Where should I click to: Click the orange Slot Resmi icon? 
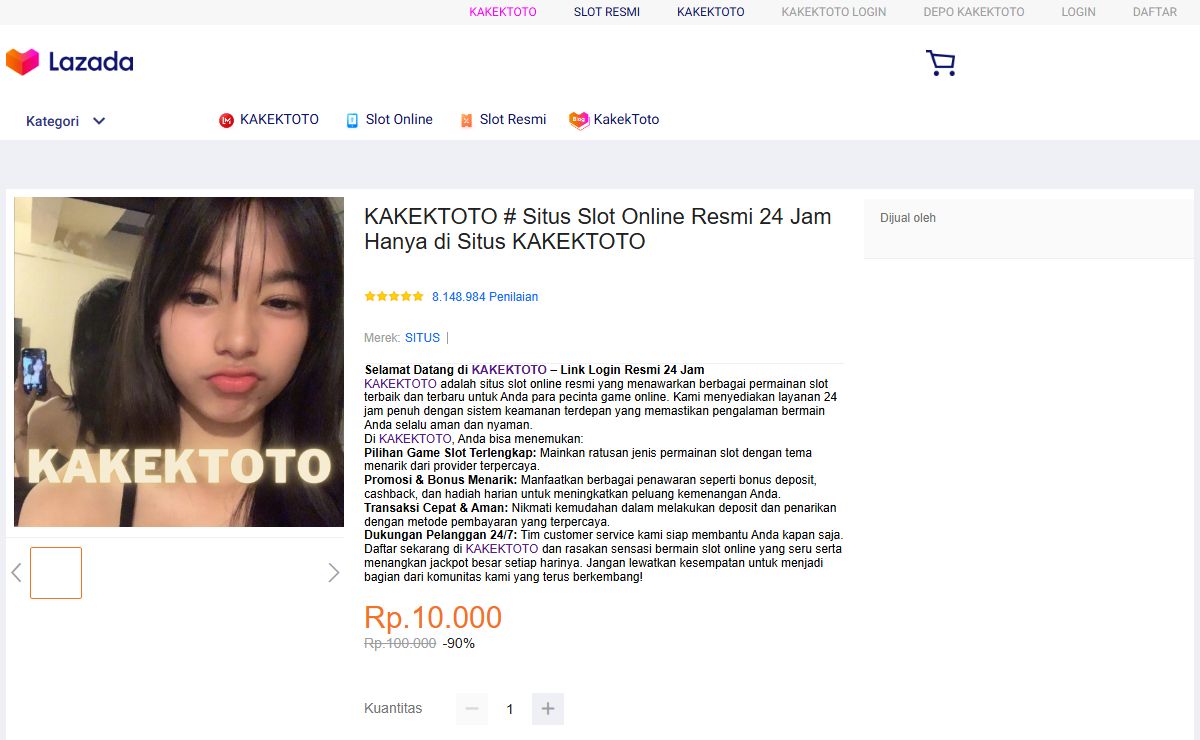pyautogui.click(x=466, y=120)
